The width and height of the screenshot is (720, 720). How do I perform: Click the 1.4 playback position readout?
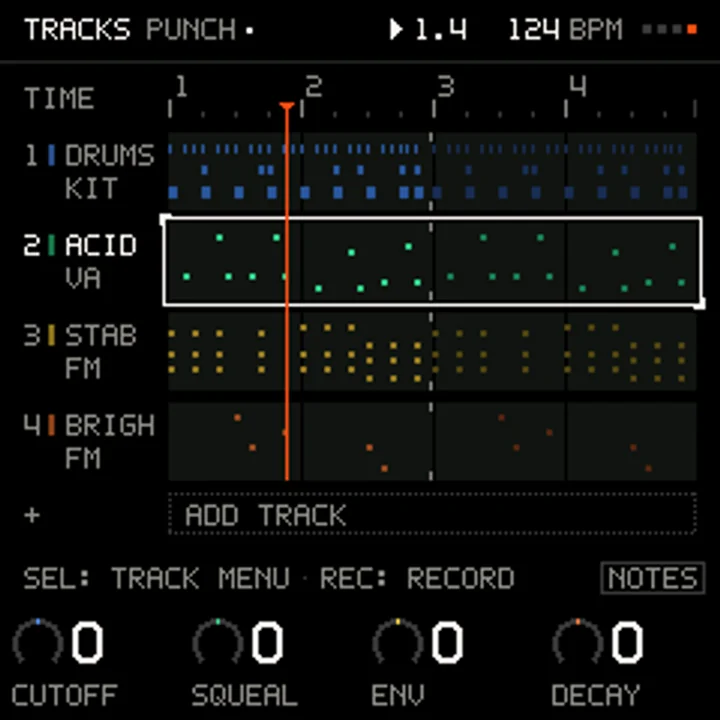coord(441,29)
